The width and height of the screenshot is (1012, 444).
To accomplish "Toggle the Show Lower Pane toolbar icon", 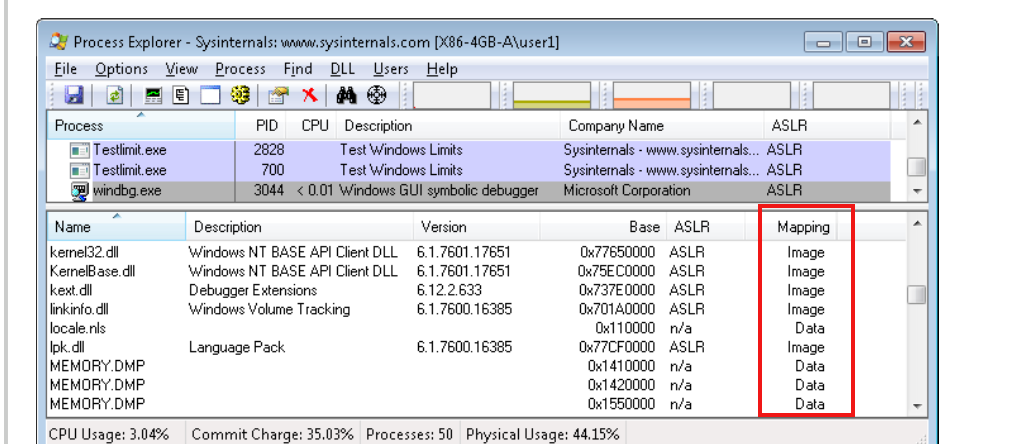I will (210, 96).
